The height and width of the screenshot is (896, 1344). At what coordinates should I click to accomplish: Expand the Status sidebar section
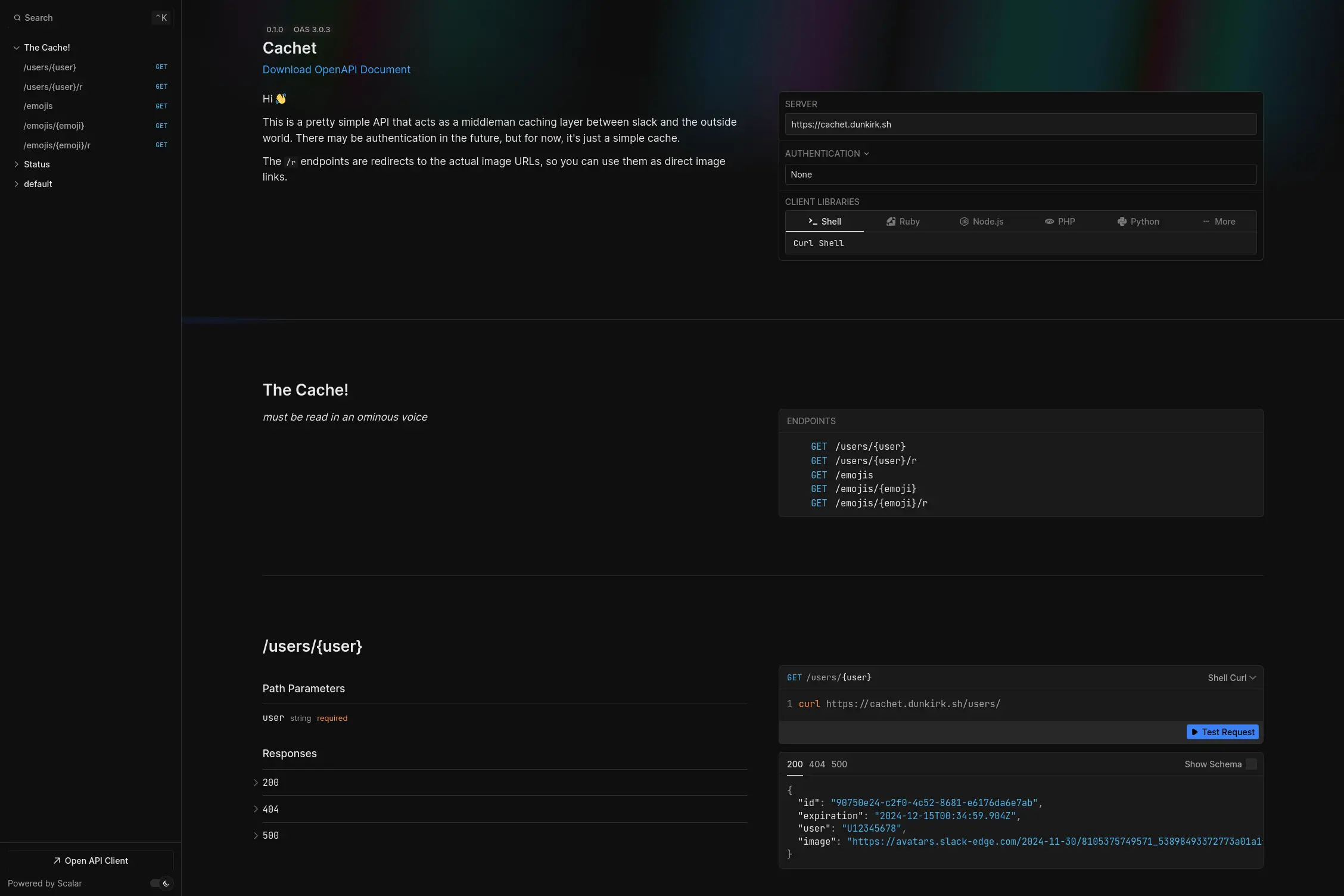point(17,164)
